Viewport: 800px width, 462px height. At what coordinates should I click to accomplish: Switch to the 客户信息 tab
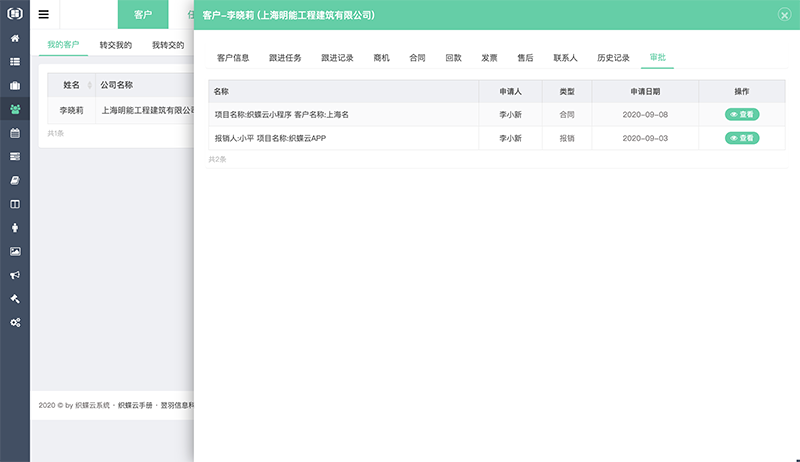tap(233, 58)
